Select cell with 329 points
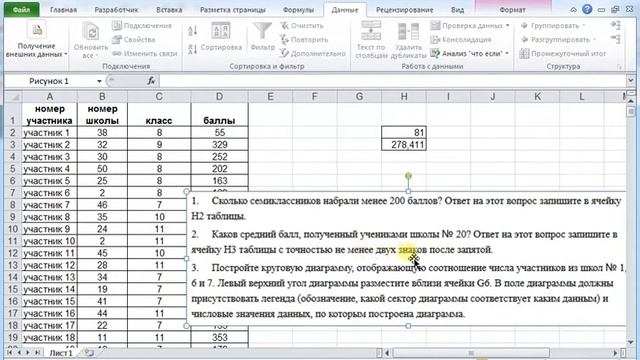Viewport: 640px width, 360px height. pos(219,144)
